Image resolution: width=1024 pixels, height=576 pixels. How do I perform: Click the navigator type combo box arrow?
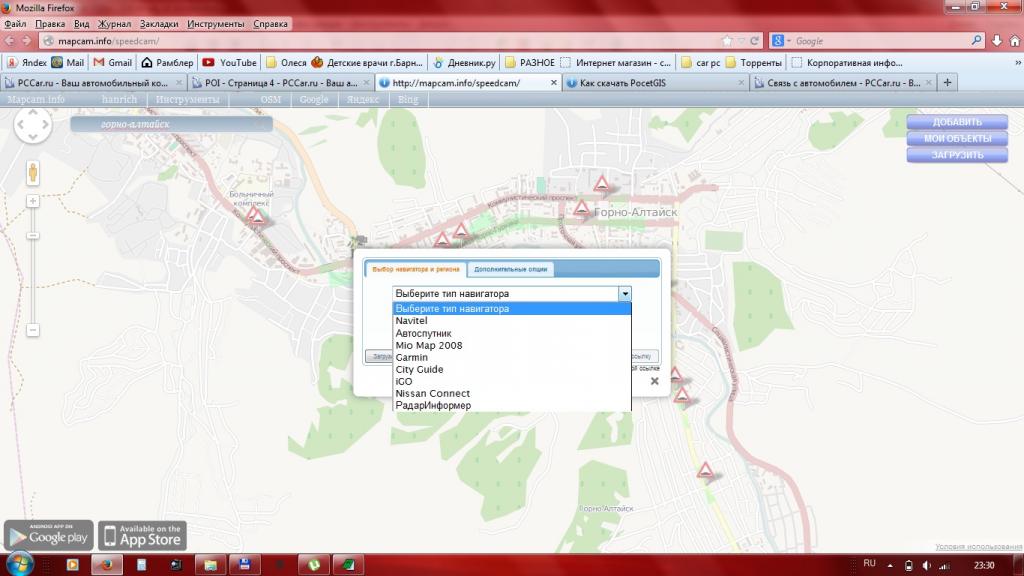tap(625, 294)
